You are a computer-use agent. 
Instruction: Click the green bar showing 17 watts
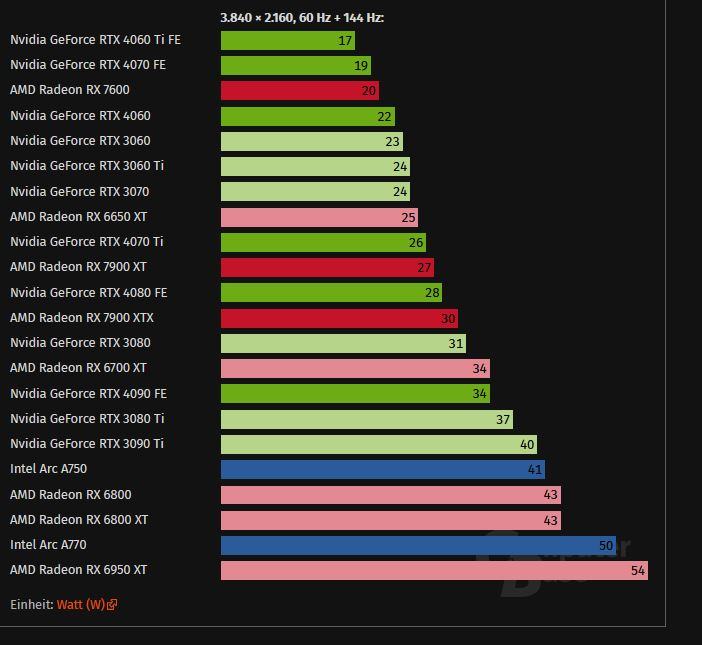point(288,41)
